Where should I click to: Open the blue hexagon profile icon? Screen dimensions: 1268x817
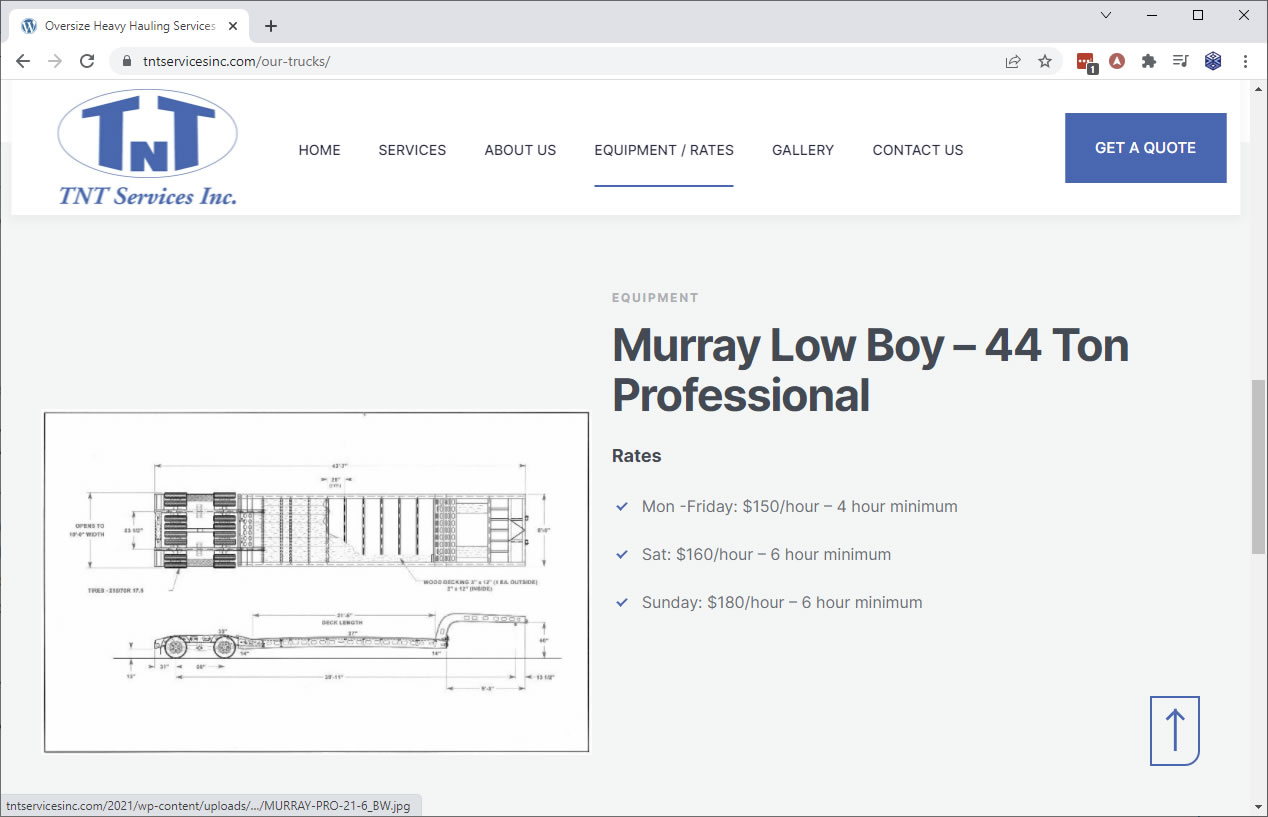1213,61
